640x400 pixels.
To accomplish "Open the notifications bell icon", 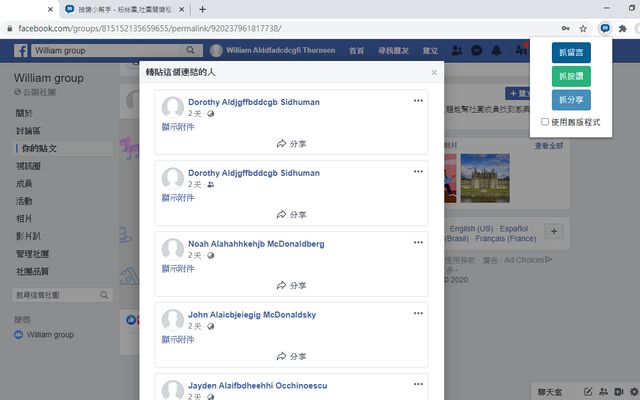I will point(498,50).
